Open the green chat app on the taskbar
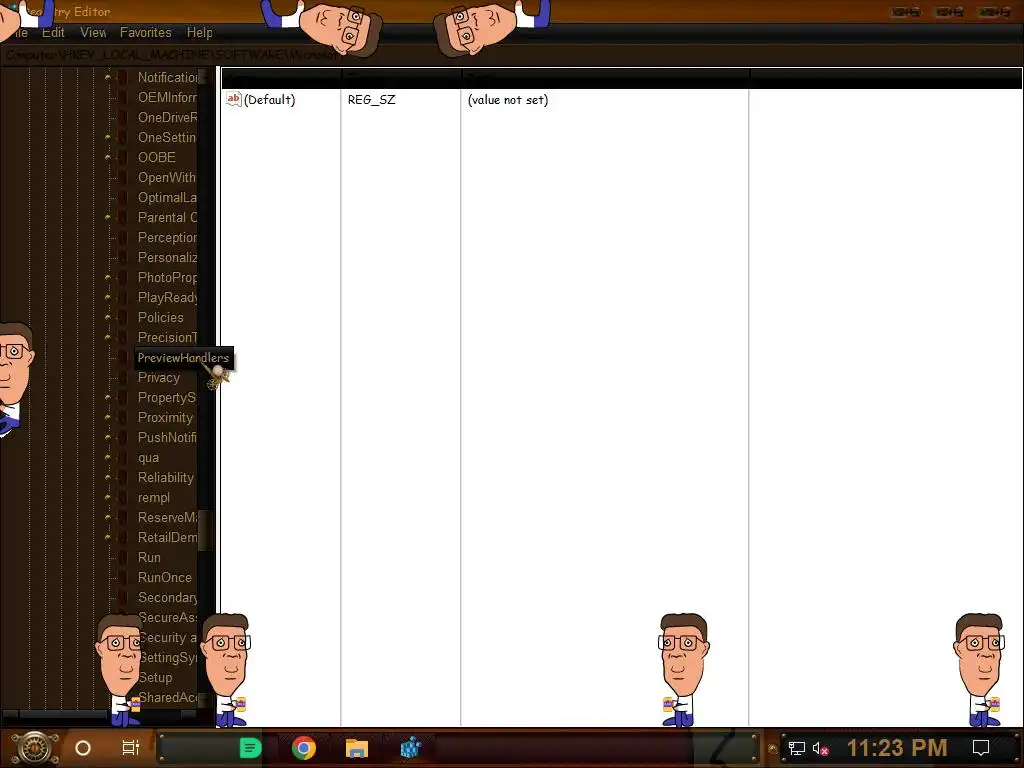This screenshot has height=768, width=1024. 250,748
